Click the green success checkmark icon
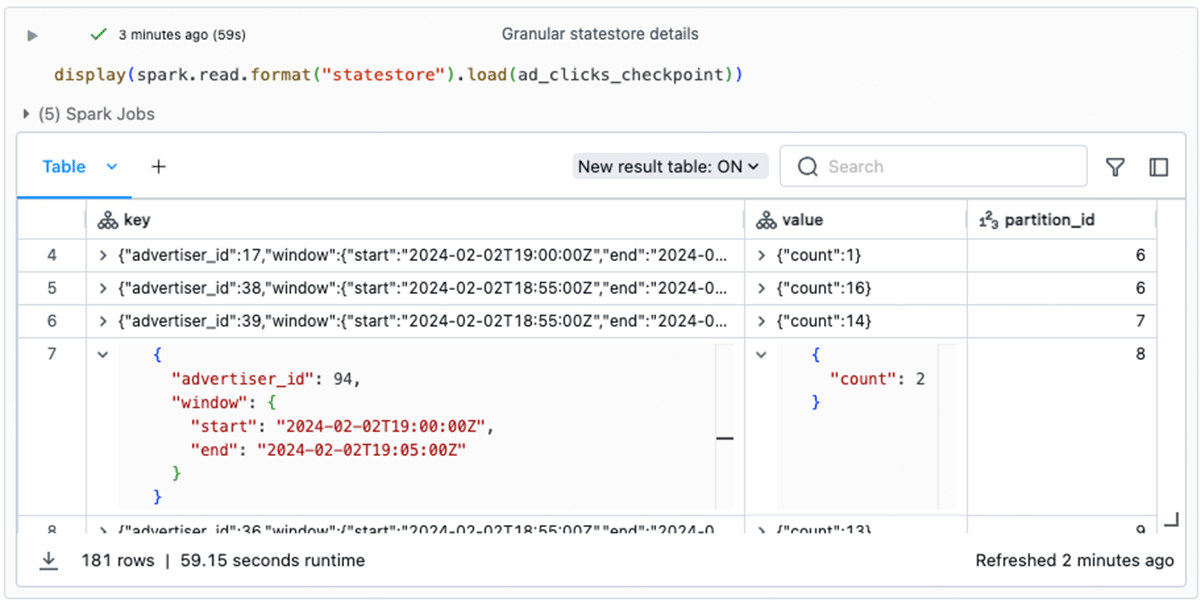1200x607 pixels. click(x=98, y=34)
